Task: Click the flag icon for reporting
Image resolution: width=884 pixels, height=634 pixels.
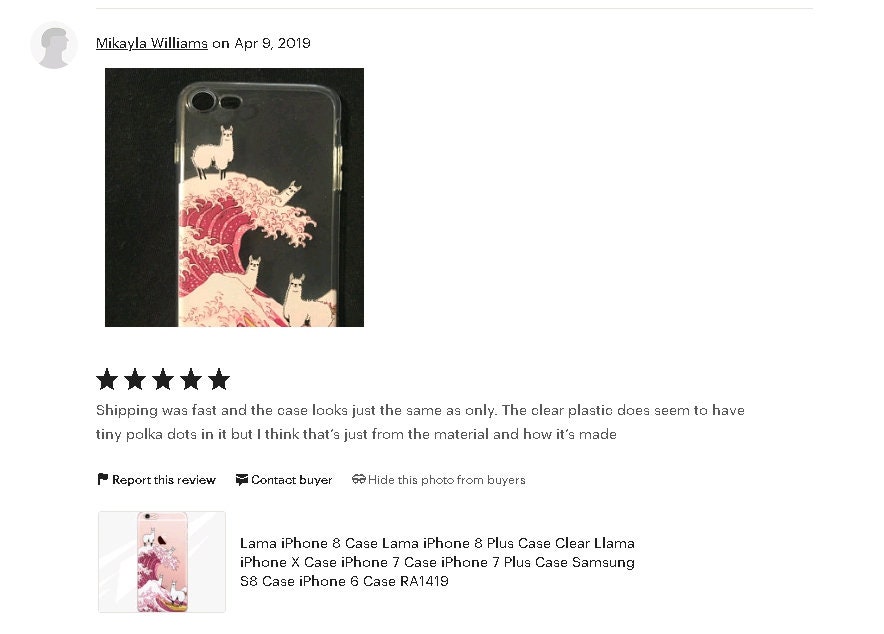Action: 103,479
